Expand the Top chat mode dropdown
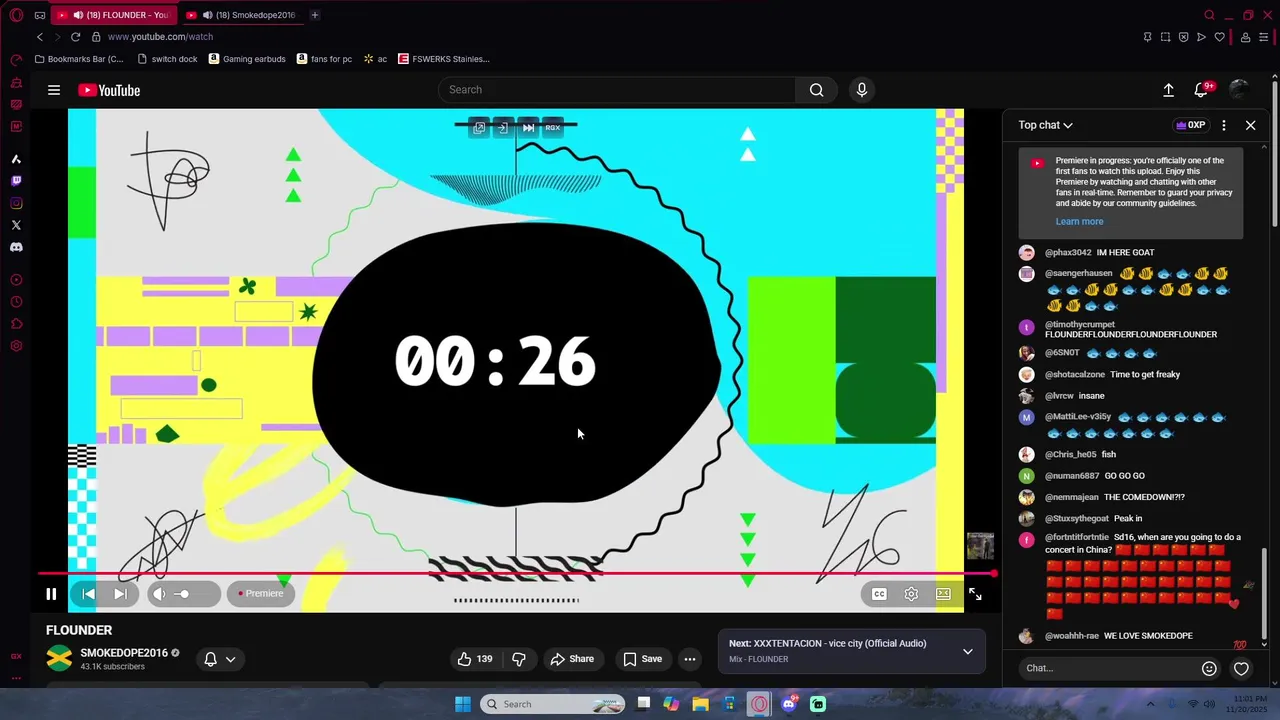Image resolution: width=1280 pixels, height=720 pixels. pyautogui.click(x=1045, y=125)
